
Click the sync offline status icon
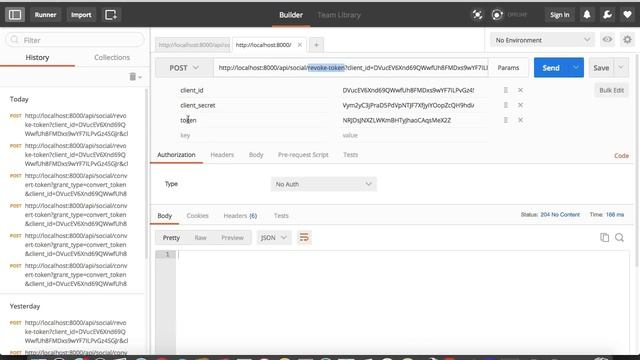497,15
